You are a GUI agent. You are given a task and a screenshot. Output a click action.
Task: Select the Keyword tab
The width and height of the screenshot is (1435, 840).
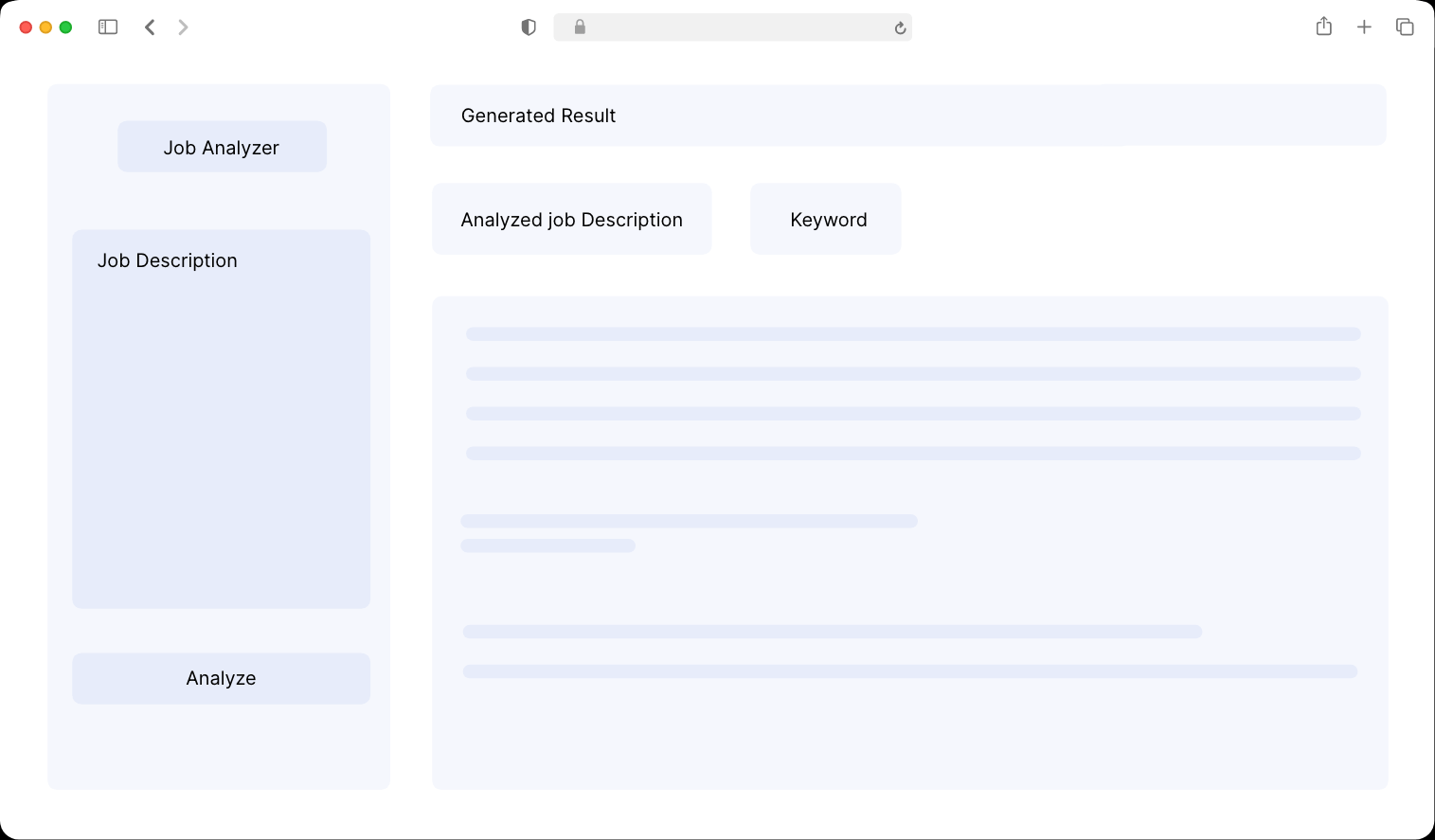coord(826,220)
